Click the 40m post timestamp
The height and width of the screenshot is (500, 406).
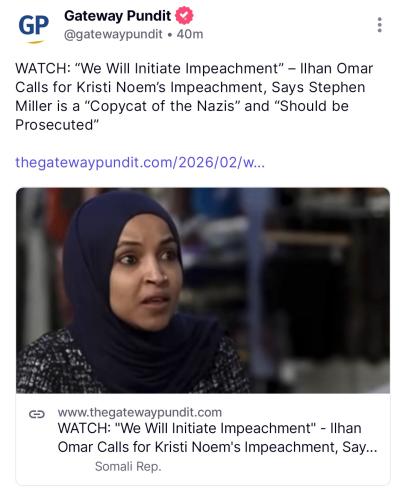tap(190, 34)
